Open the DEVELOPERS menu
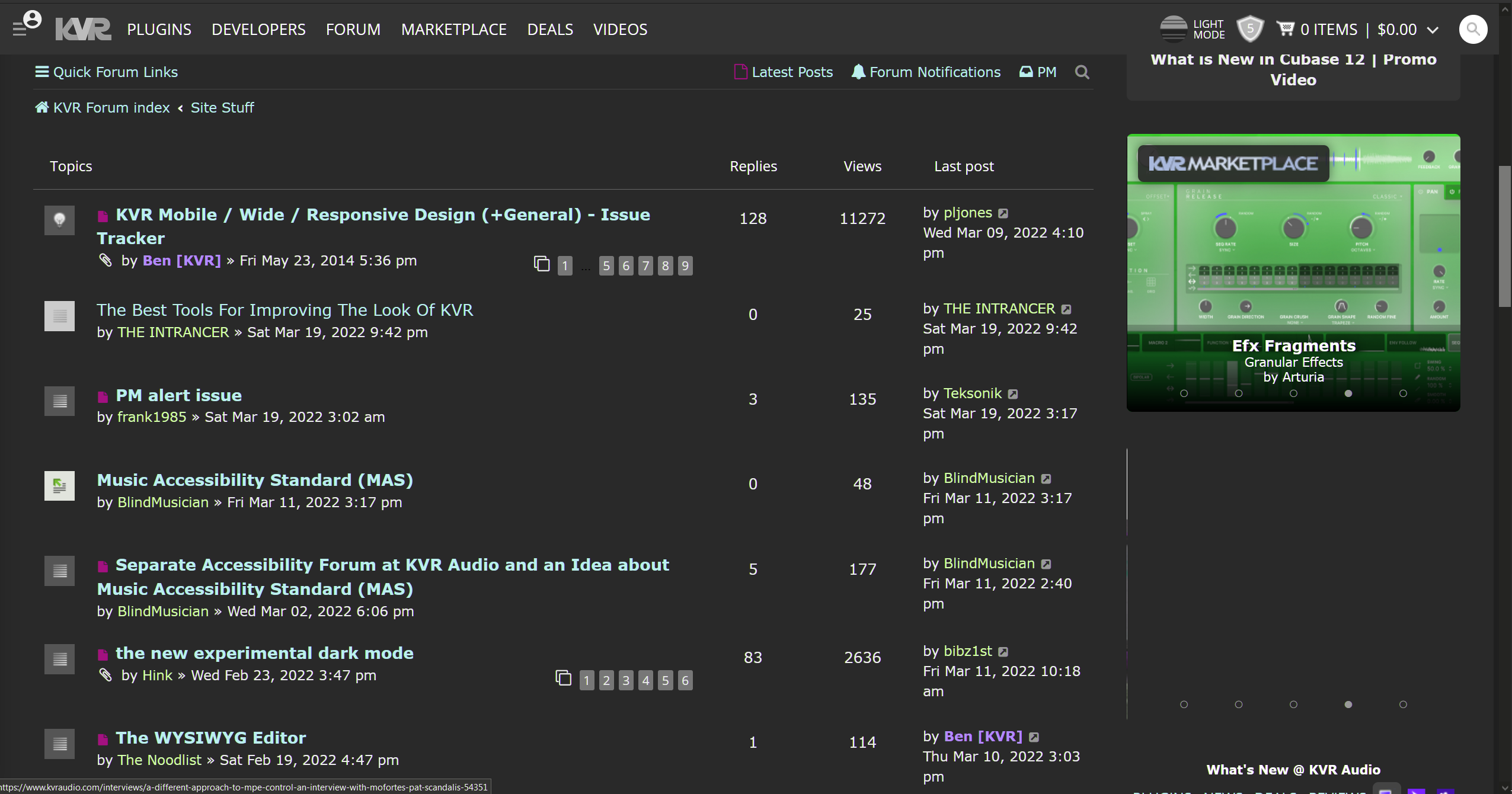Image resolution: width=1512 pixels, height=794 pixels. tap(258, 30)
